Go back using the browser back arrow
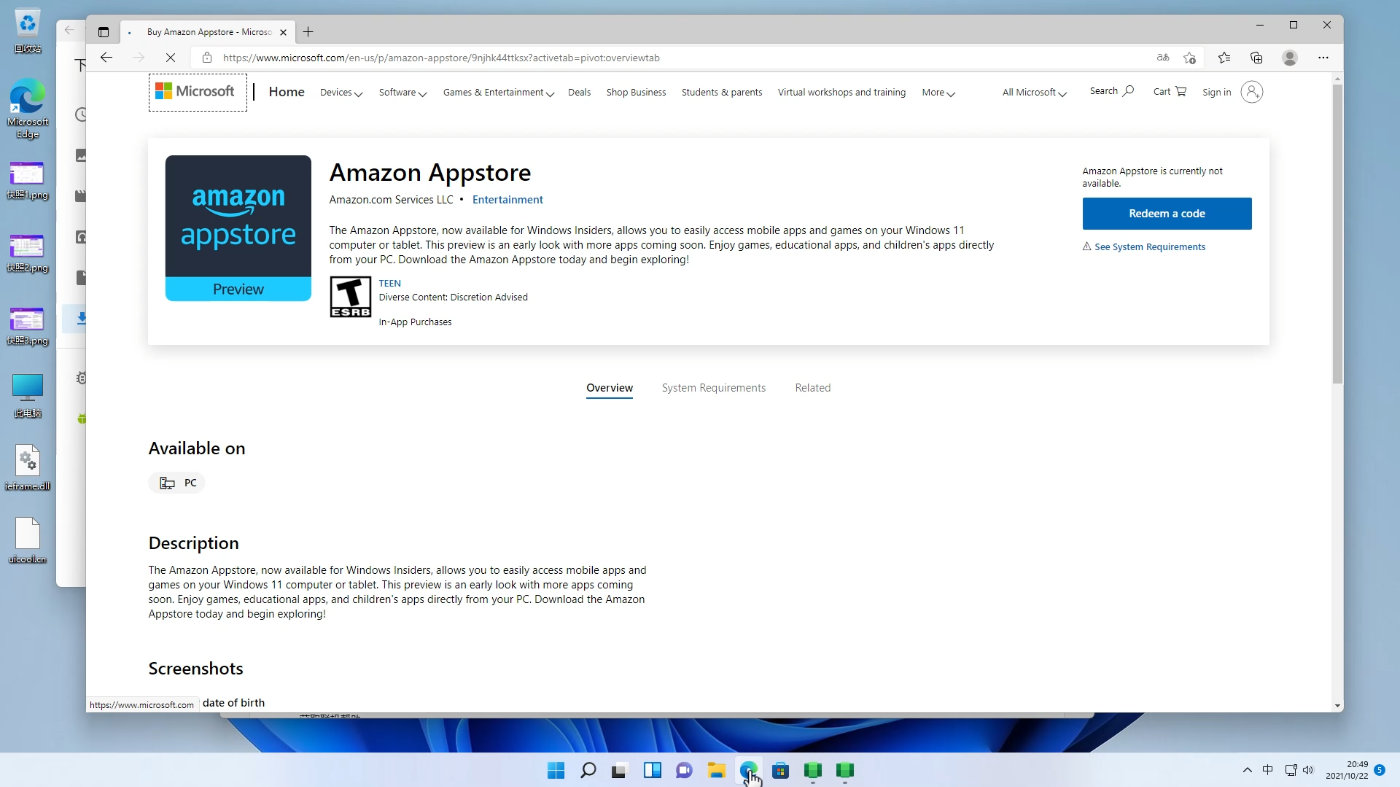The width and height of the screenshot is (1400, 787). [x=107, y=58]
